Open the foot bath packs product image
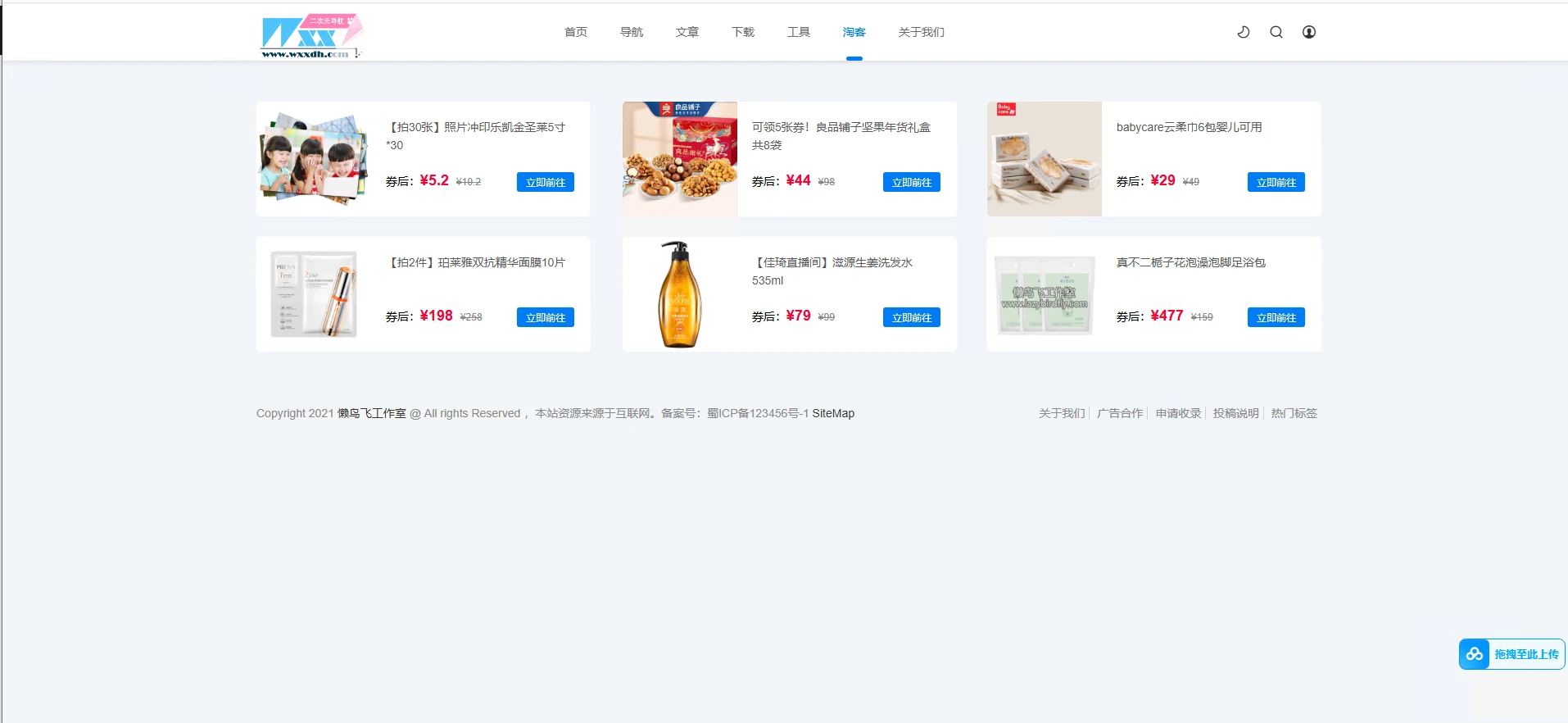This screenshot has height=723, width=1568. [1045, 294]
